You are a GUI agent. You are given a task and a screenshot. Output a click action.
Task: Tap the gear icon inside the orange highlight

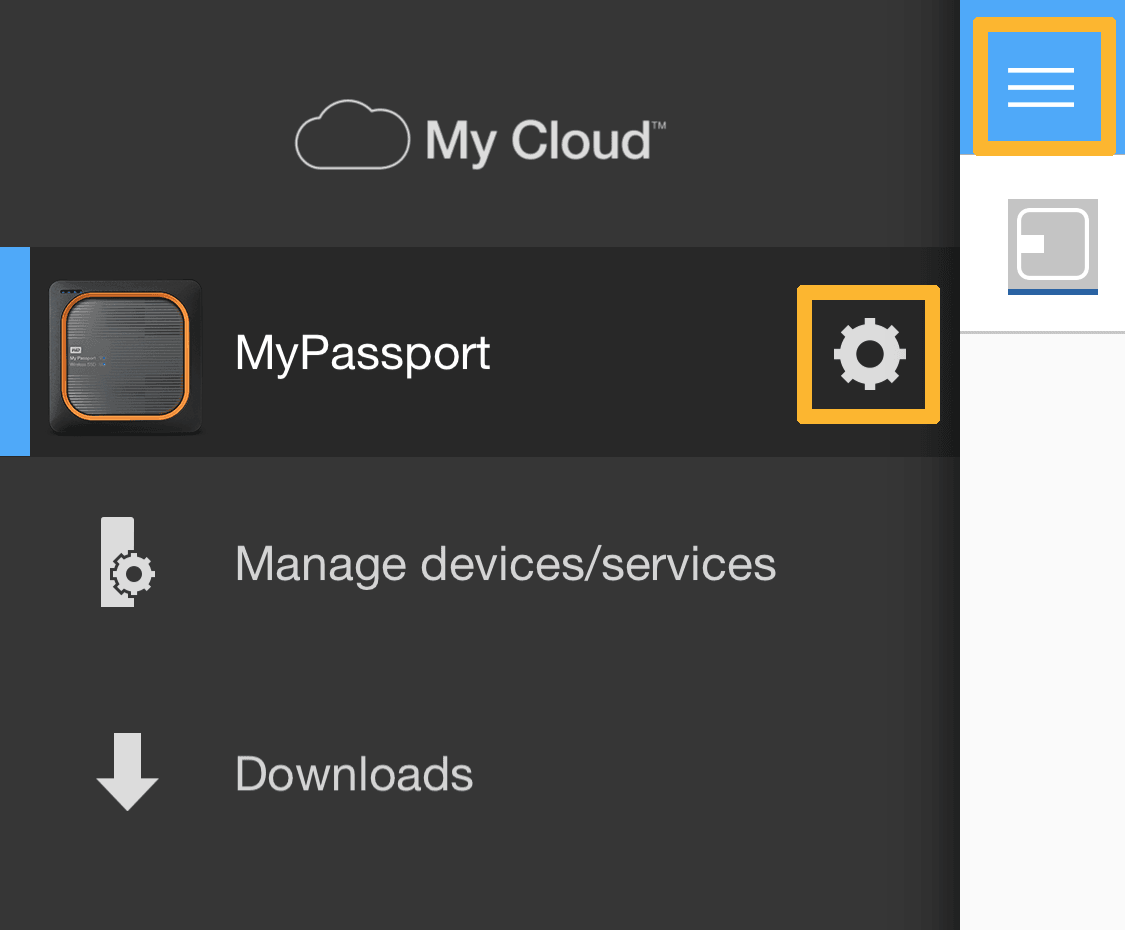tap(868, 354)
